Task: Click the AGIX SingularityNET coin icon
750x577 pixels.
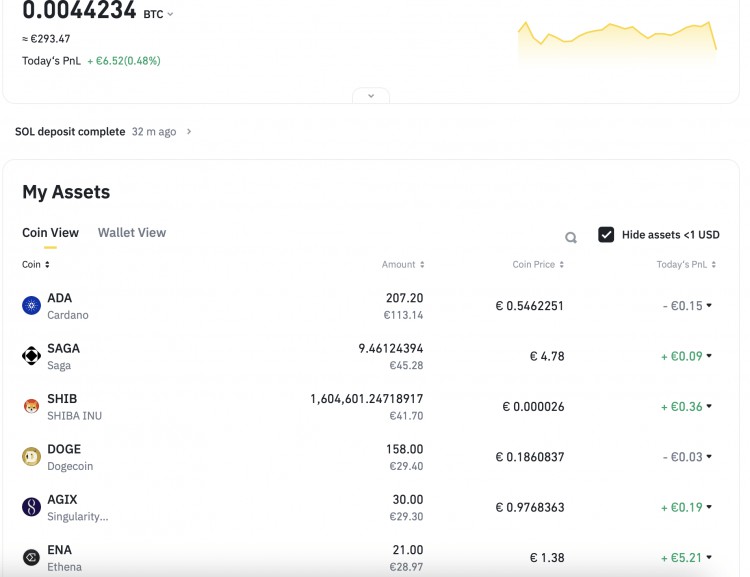Action: coord(31,507)
